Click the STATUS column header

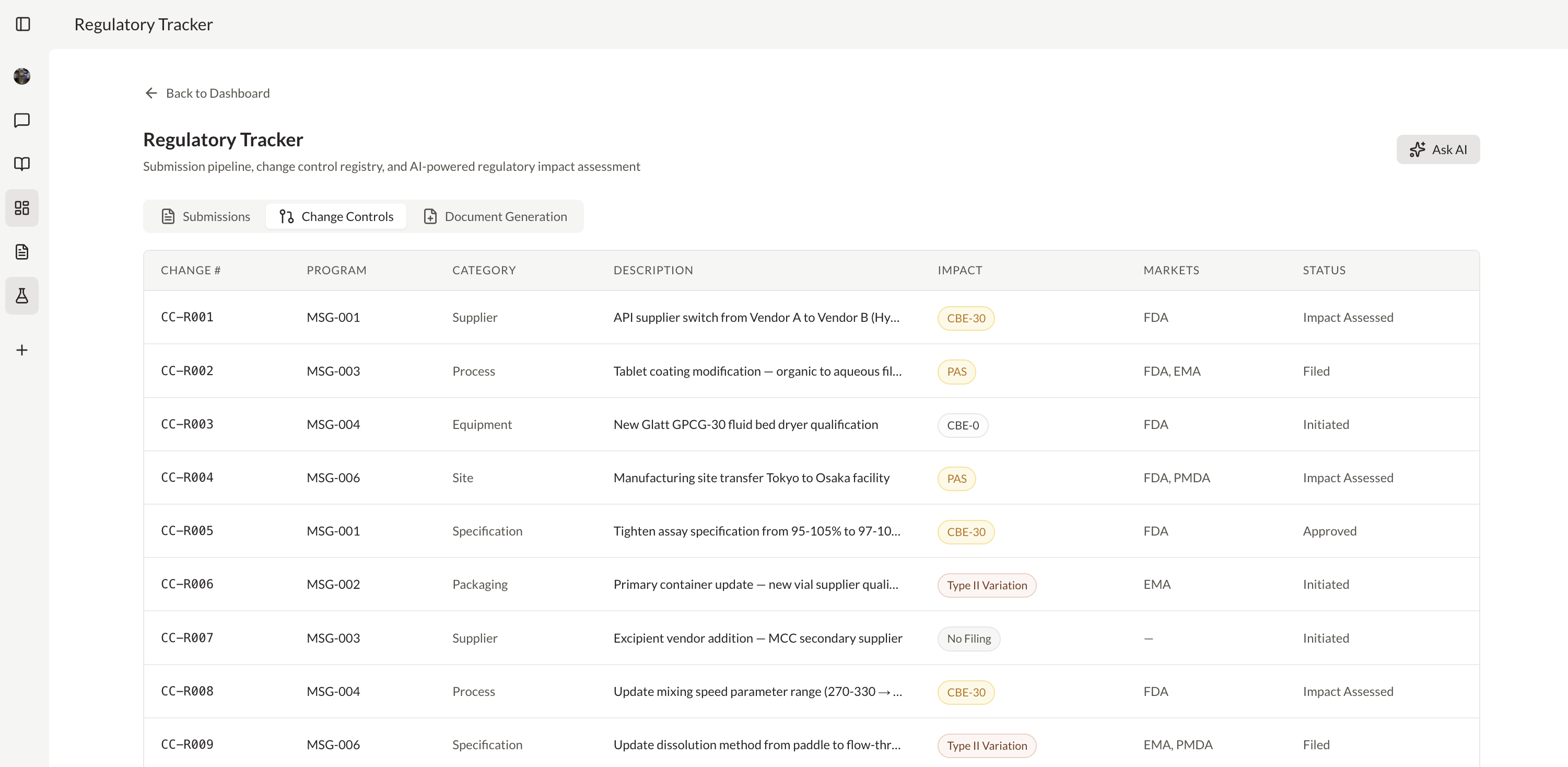pyautogui.click(x=1324, y=270)
